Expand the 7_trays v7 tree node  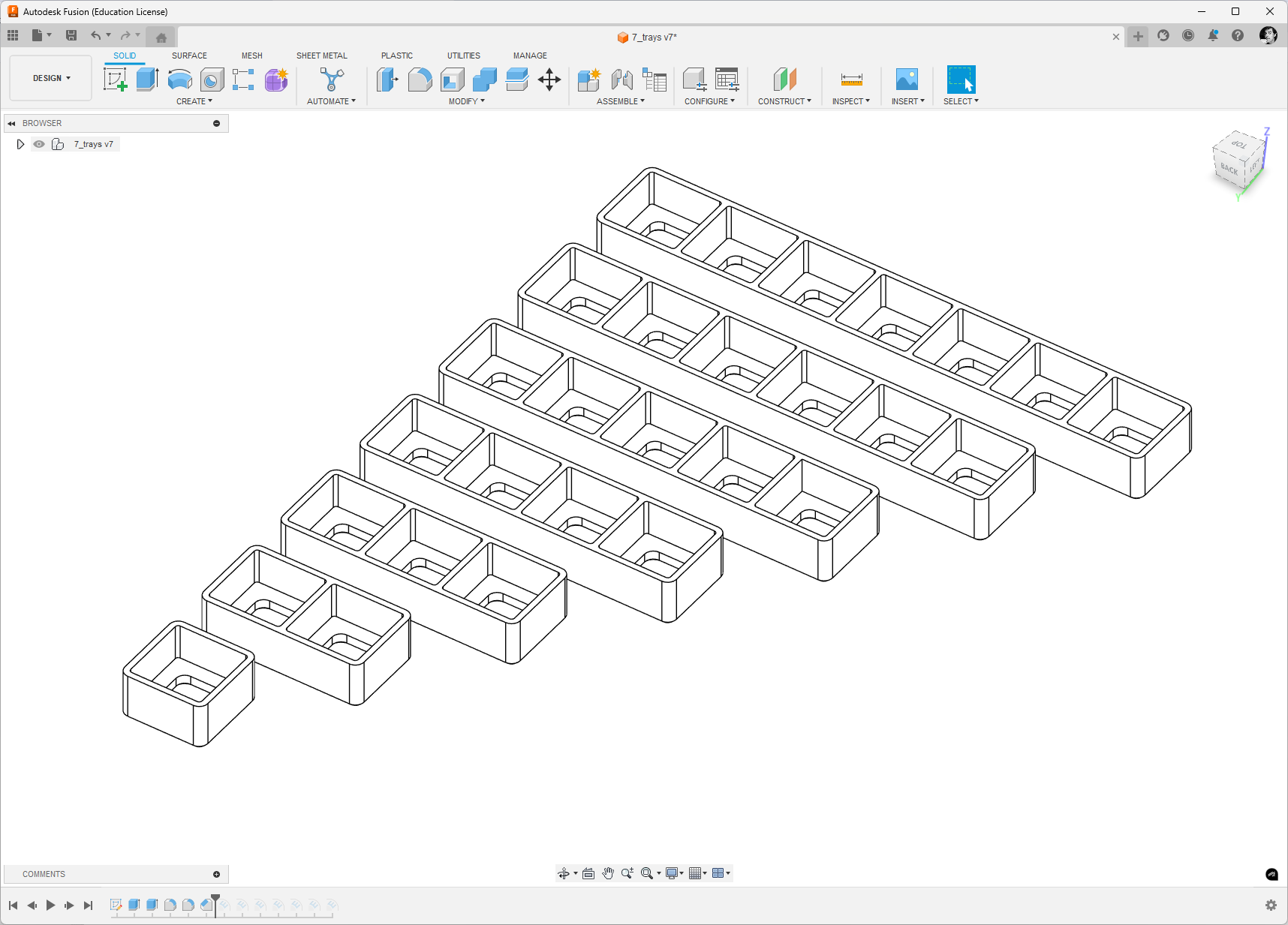(x=20, y=144)
